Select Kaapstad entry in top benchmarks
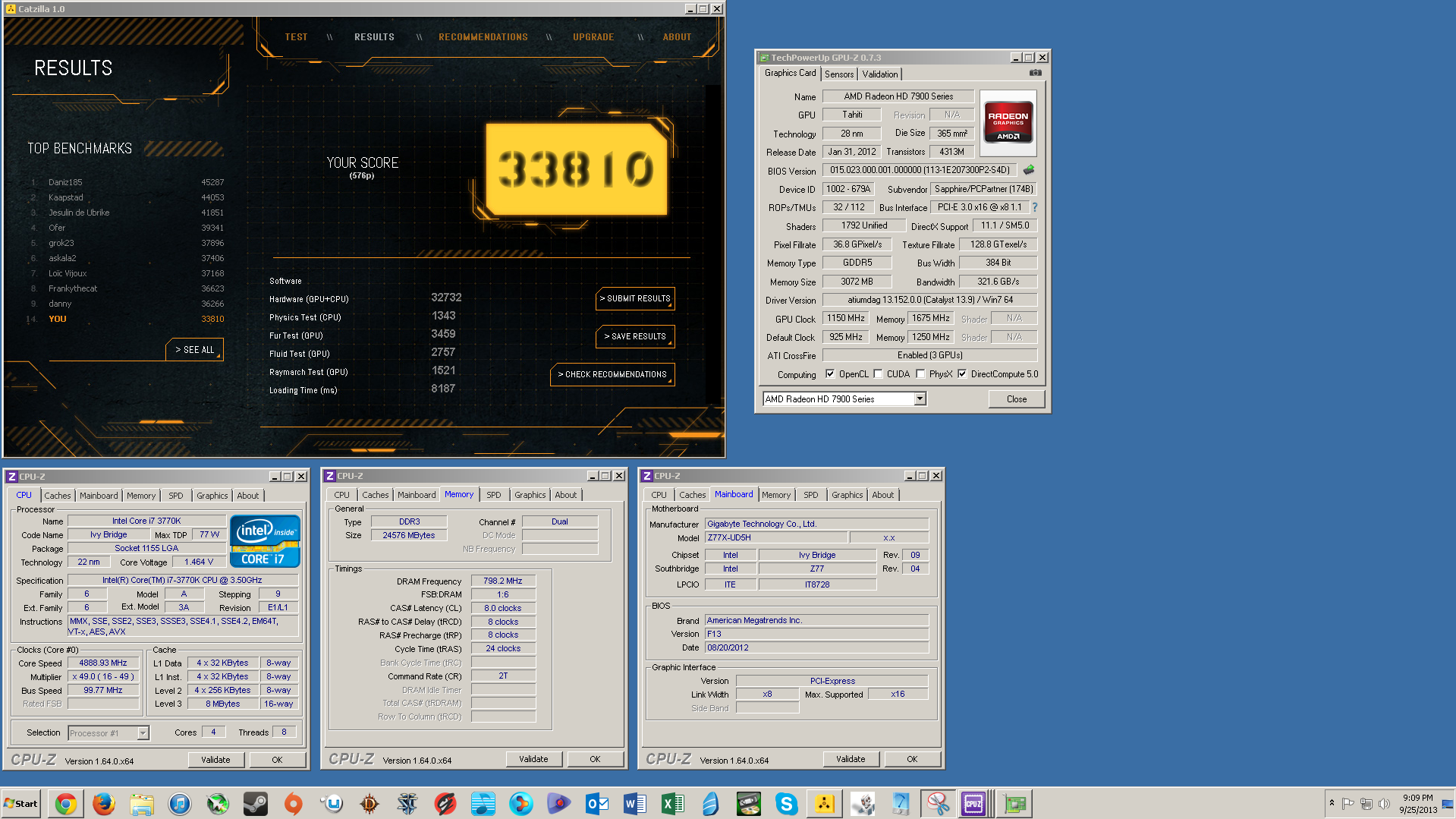The image size is (1456, 819). point(127,197)
